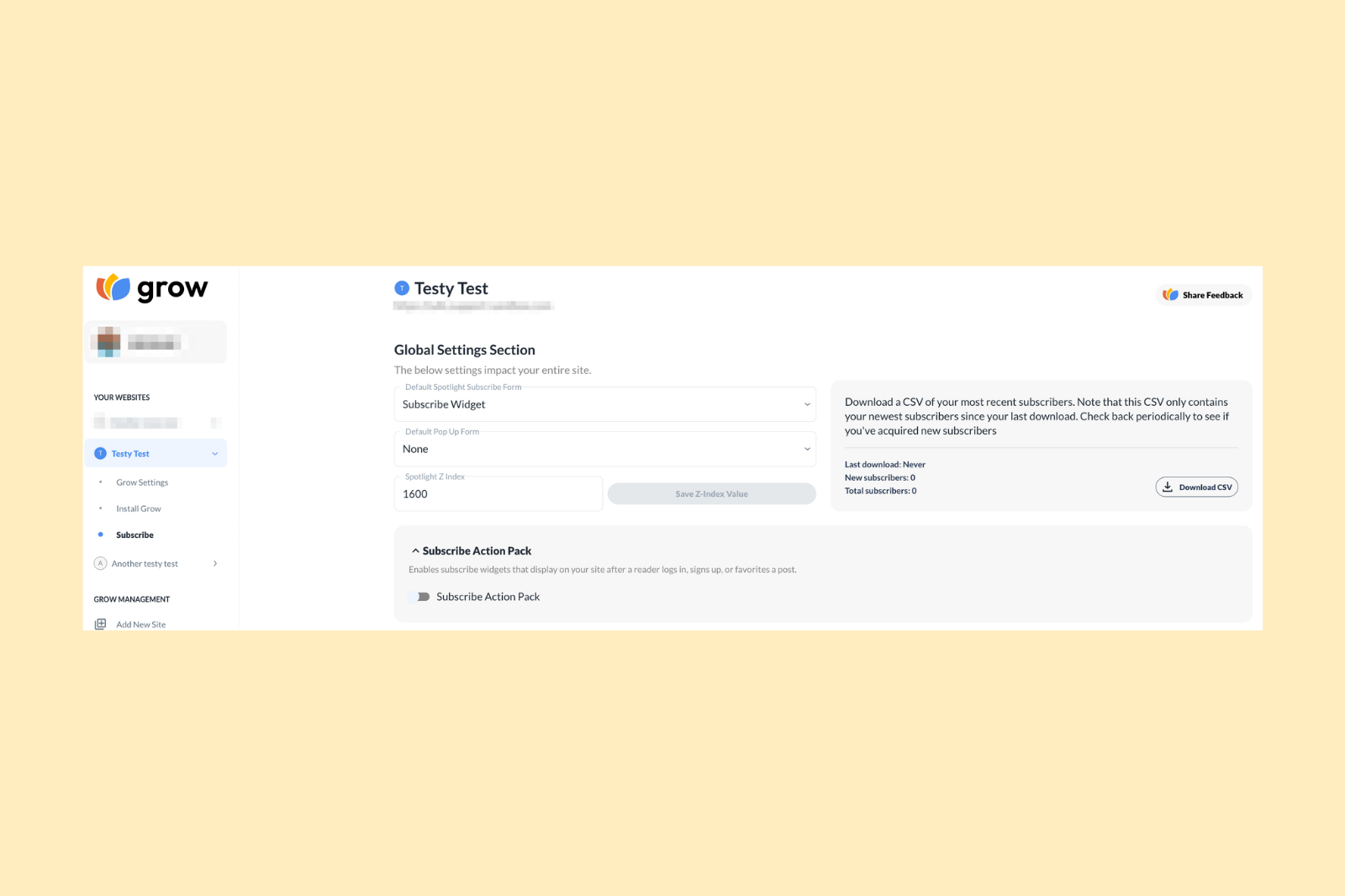Collapse the Testy Test site menu chevron

(x=214, y=453)
